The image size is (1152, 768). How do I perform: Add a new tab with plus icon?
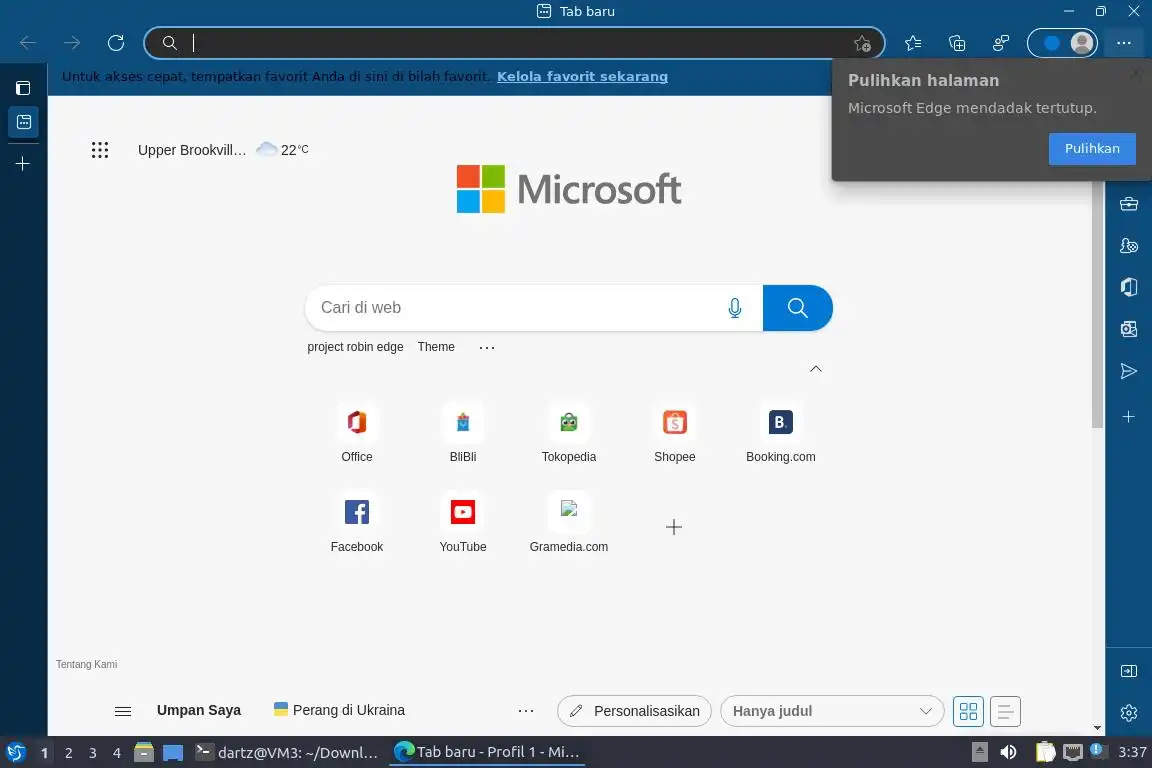pyautogui.click(x=23, y=163)
